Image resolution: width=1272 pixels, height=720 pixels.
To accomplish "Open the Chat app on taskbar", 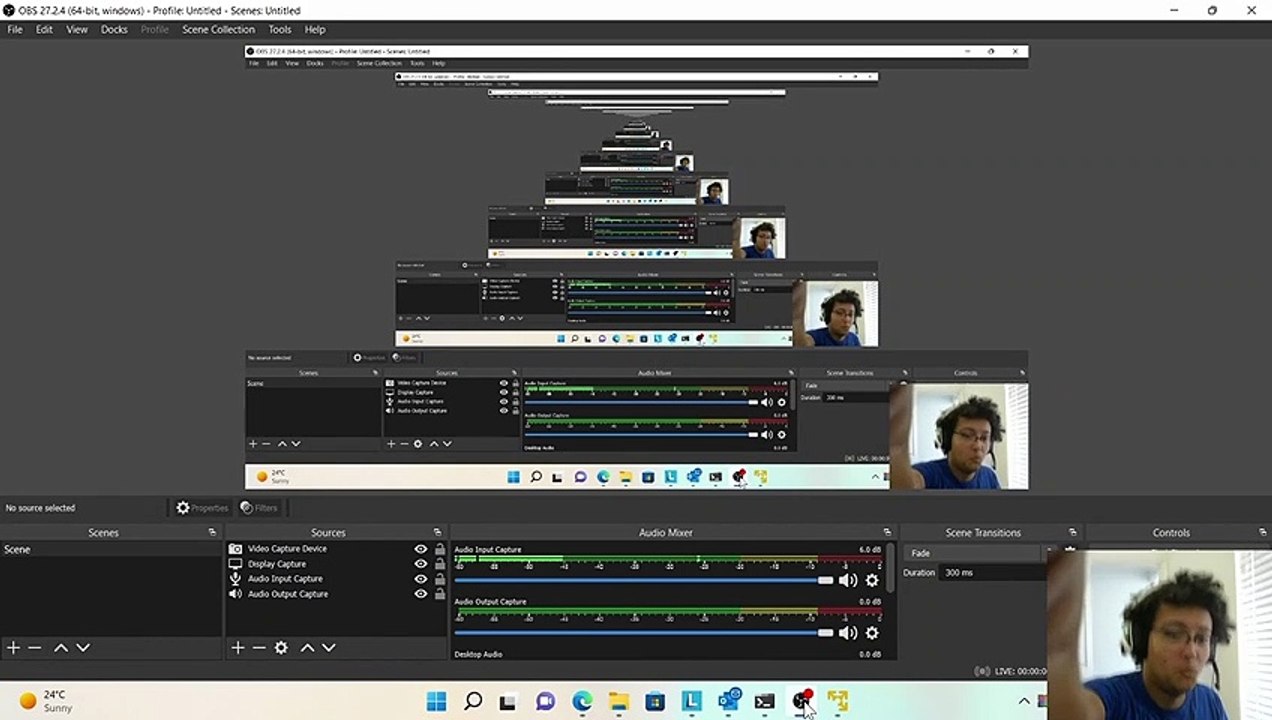I will pos(545,701).
